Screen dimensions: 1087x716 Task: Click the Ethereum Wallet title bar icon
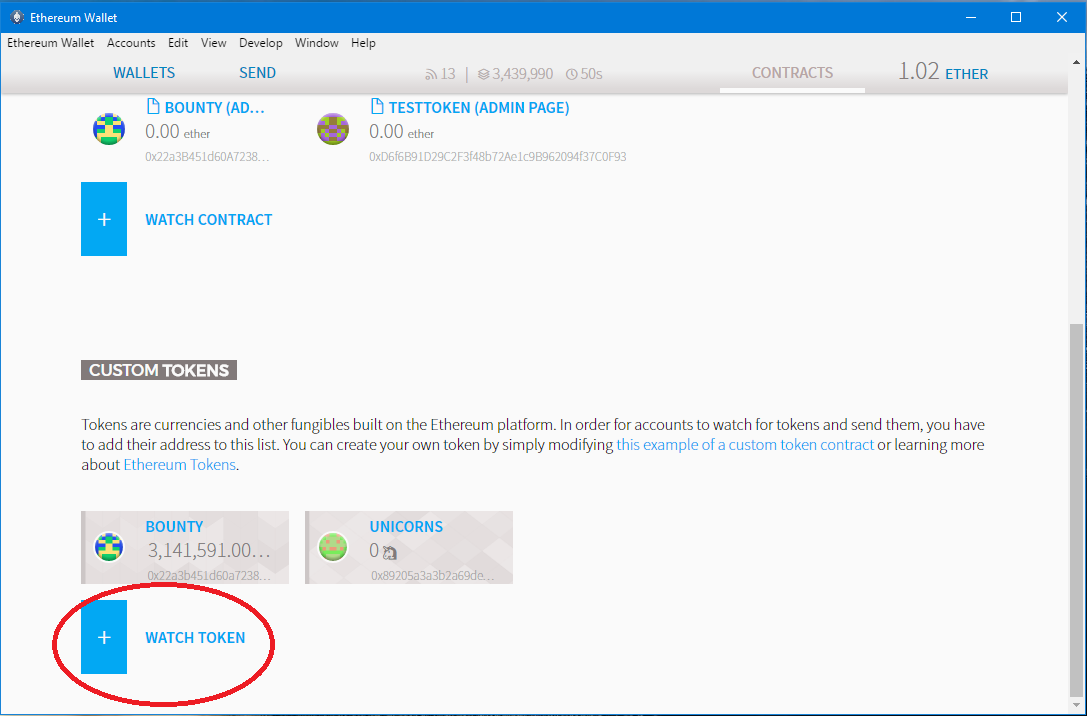pyautogui.click(x=17, y=17)
